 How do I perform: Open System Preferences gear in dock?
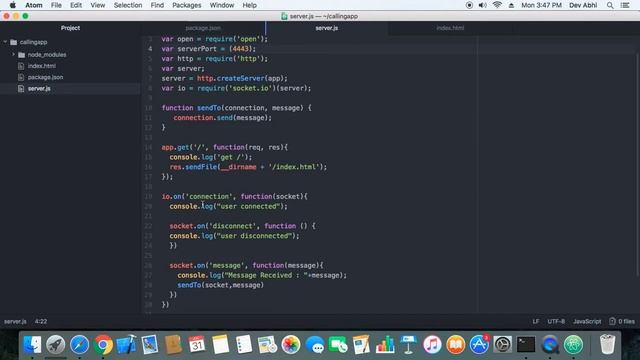(x=502, y=344)
